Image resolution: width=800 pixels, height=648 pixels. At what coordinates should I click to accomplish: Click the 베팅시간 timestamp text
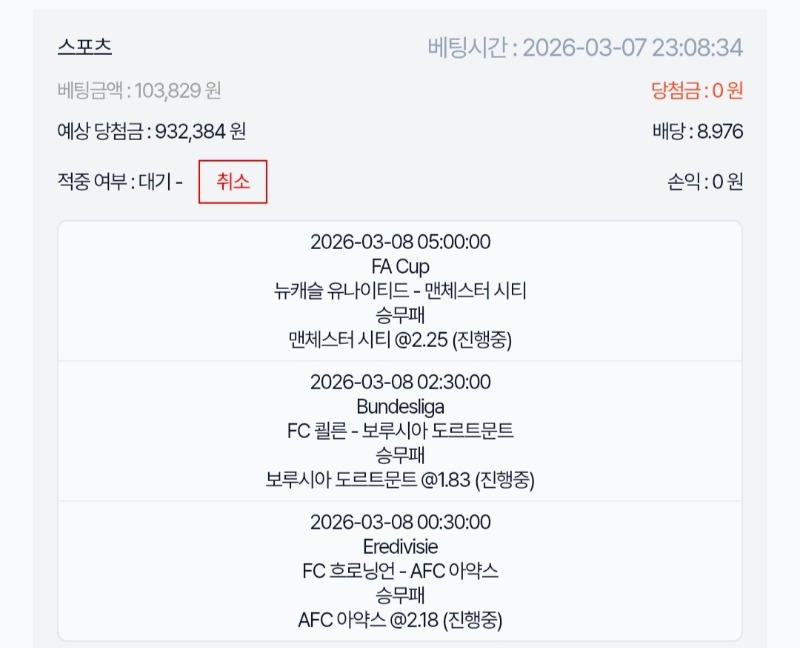tap(585, 47)
